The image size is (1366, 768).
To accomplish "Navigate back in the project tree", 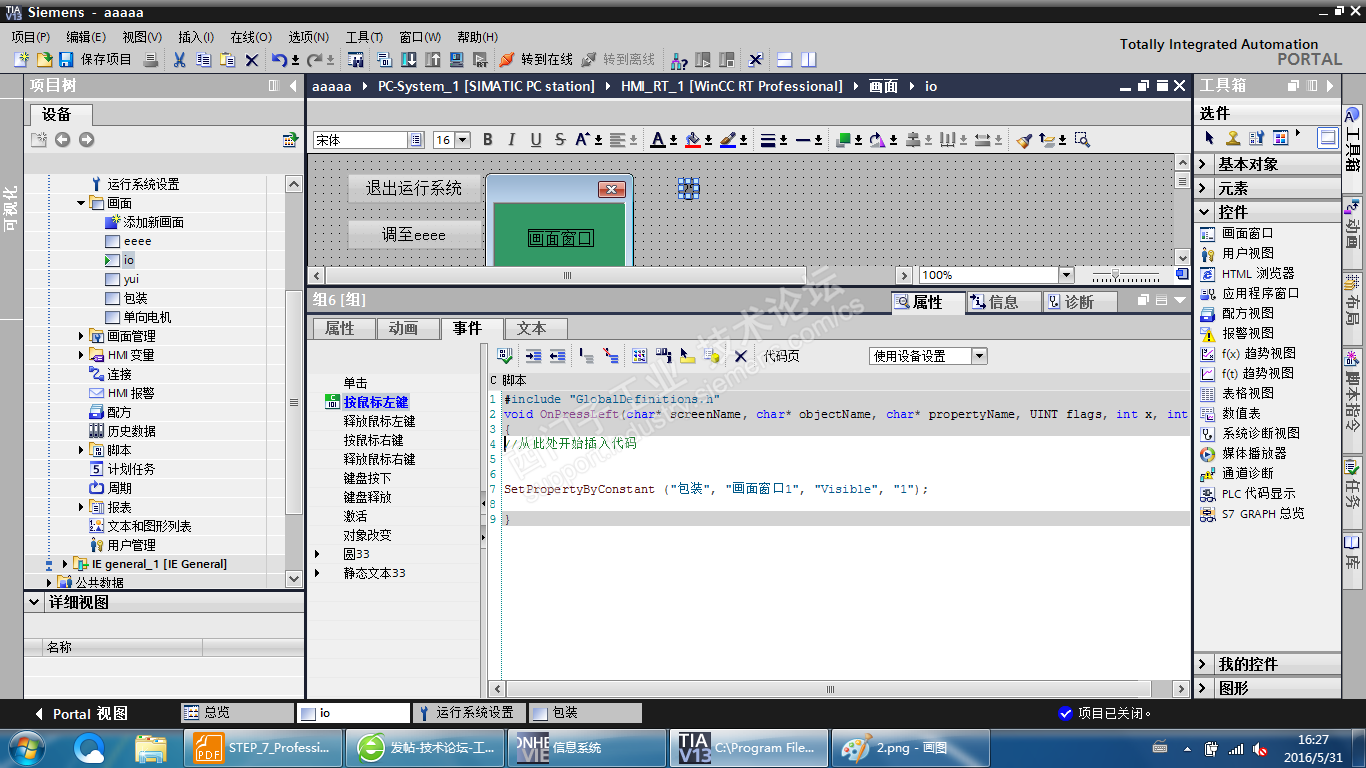I will coord(62,140).
